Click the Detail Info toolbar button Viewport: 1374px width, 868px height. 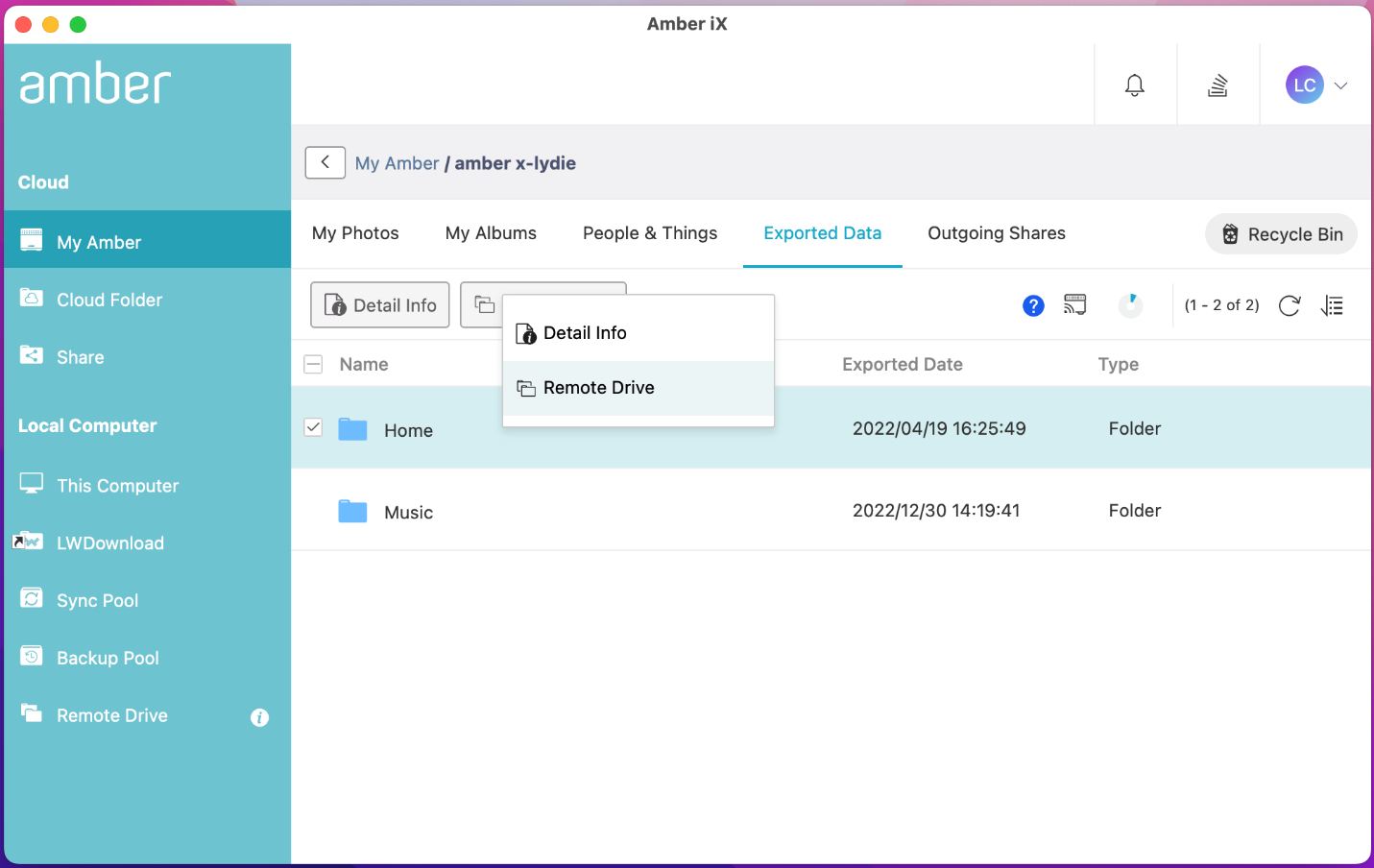tap(380, 305)
